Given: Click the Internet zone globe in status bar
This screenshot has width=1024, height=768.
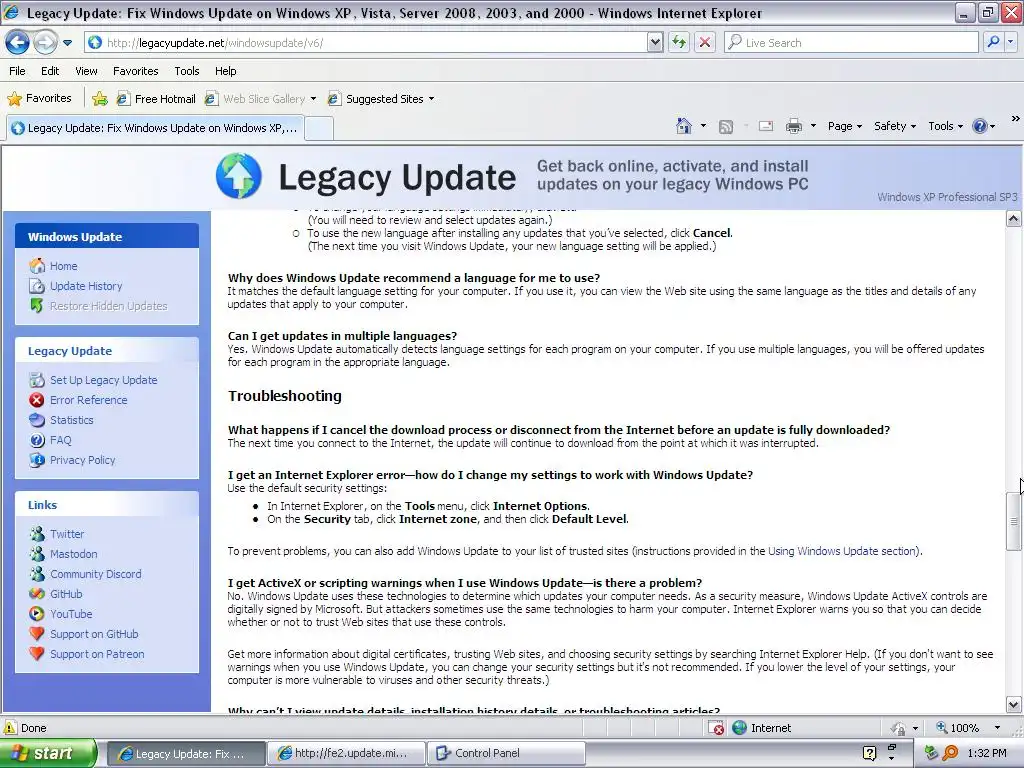Looking at the screenshot, I should click(739, 728).
